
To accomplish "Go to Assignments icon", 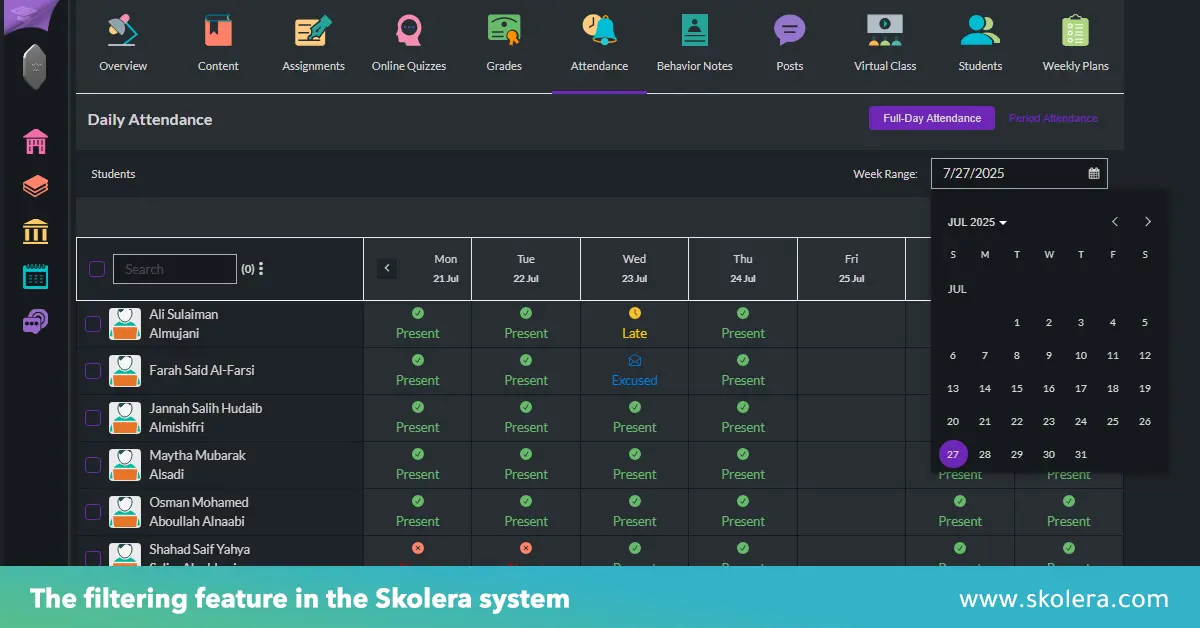I will (313, 32).
